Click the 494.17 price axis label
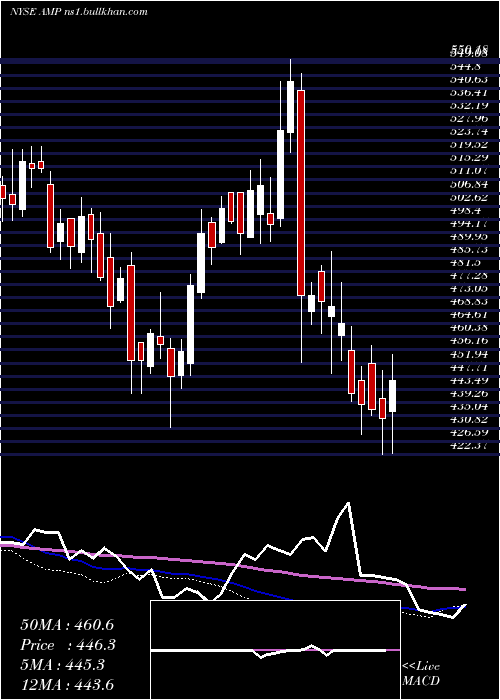 coord(469,223)
